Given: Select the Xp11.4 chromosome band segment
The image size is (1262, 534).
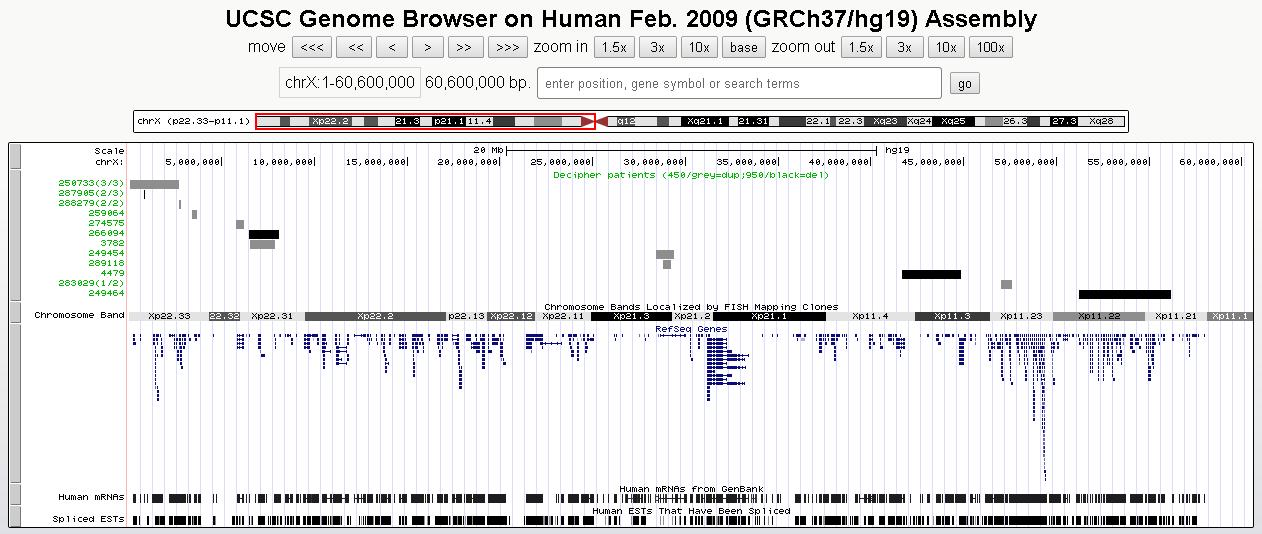Looking at the screenshot, I should pyautogui.click(x=869, y=316).
